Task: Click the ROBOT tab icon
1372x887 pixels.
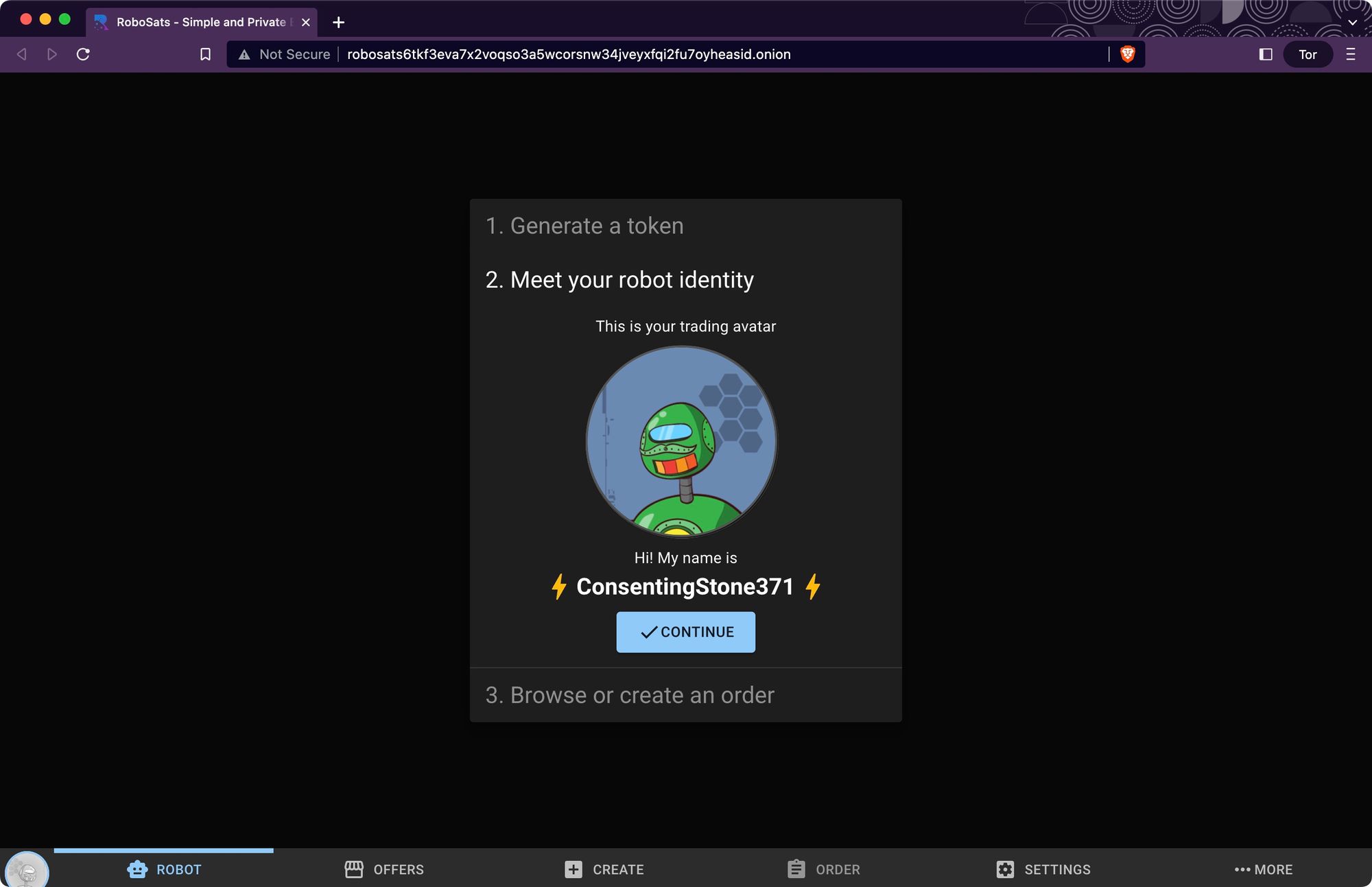Action: point(137,869)
